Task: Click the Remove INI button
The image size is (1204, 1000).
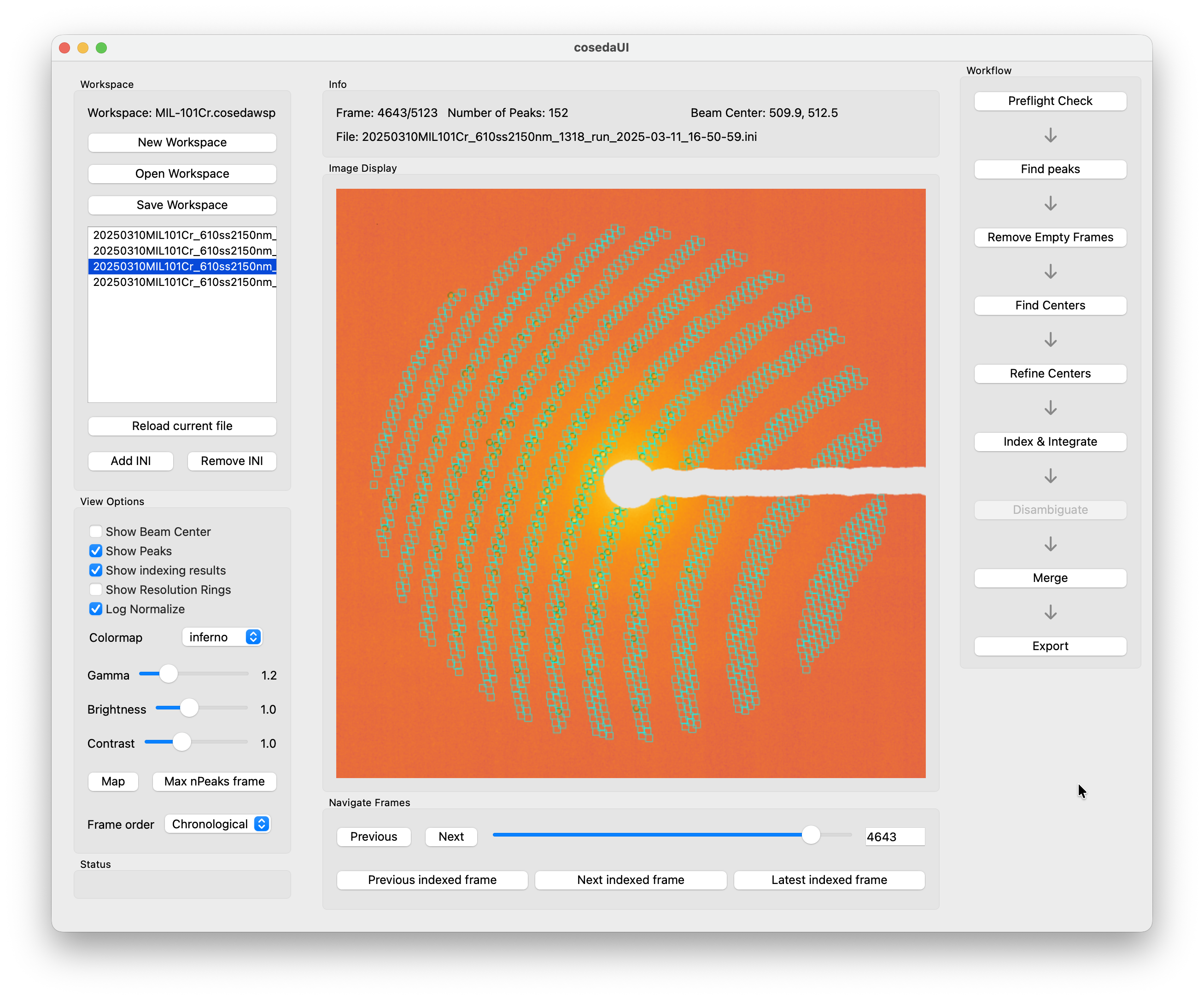Action: (x=232, y=461)
